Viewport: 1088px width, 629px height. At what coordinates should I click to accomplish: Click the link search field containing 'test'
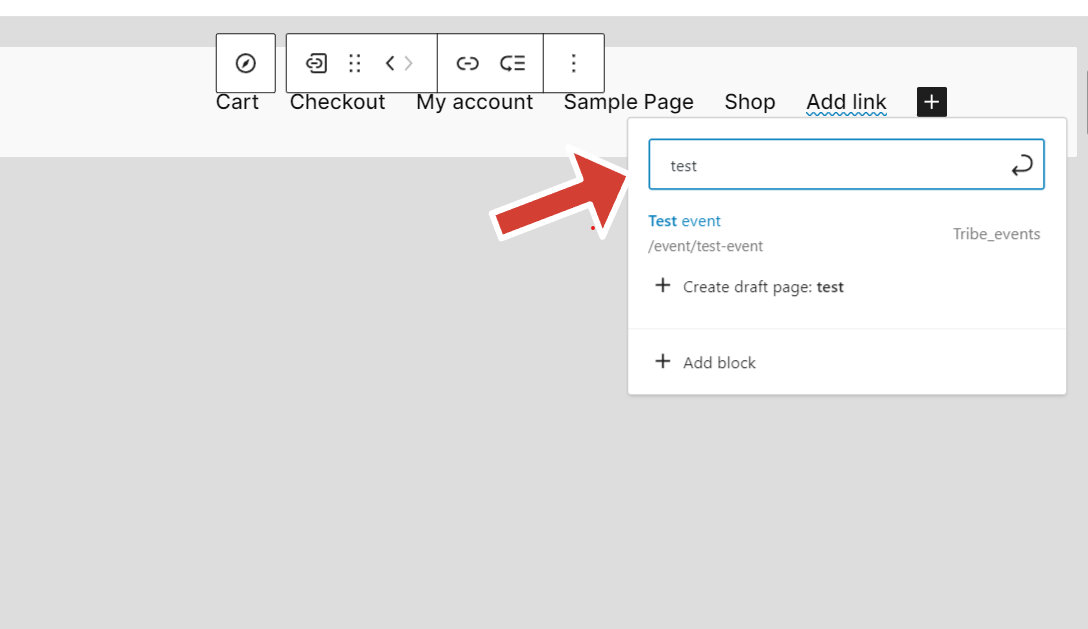[x=830, y=166]
